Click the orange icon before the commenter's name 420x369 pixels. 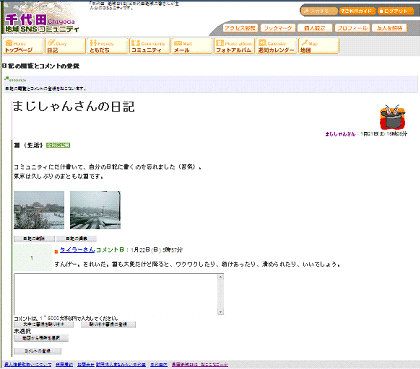coord(56,251)
